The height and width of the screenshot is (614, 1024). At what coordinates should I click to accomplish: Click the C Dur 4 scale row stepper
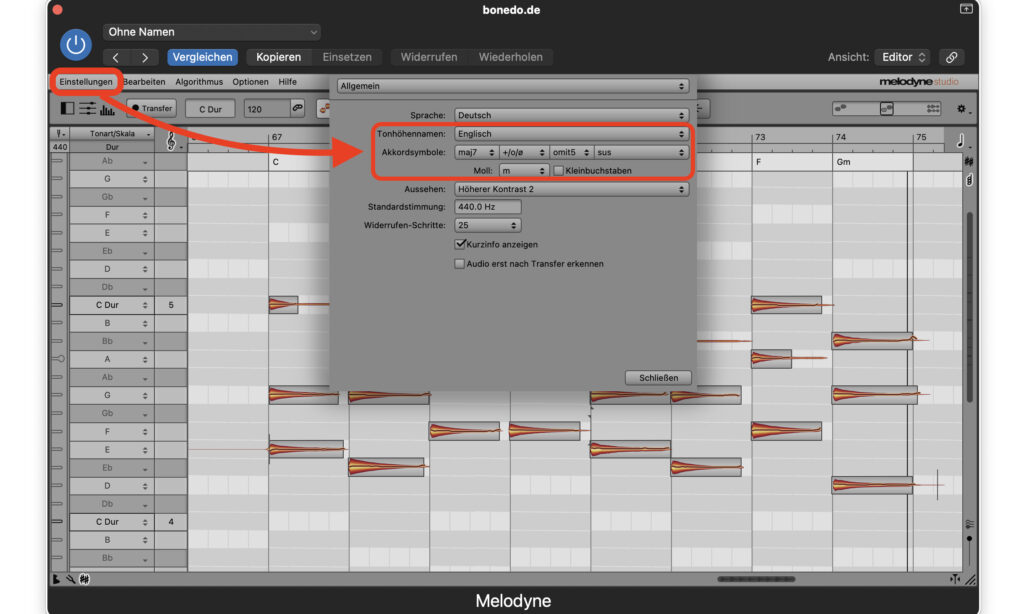[145, 522]
